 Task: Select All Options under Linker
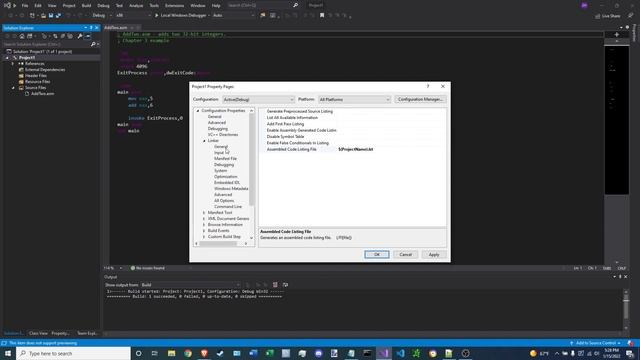(x=224, y=201)
